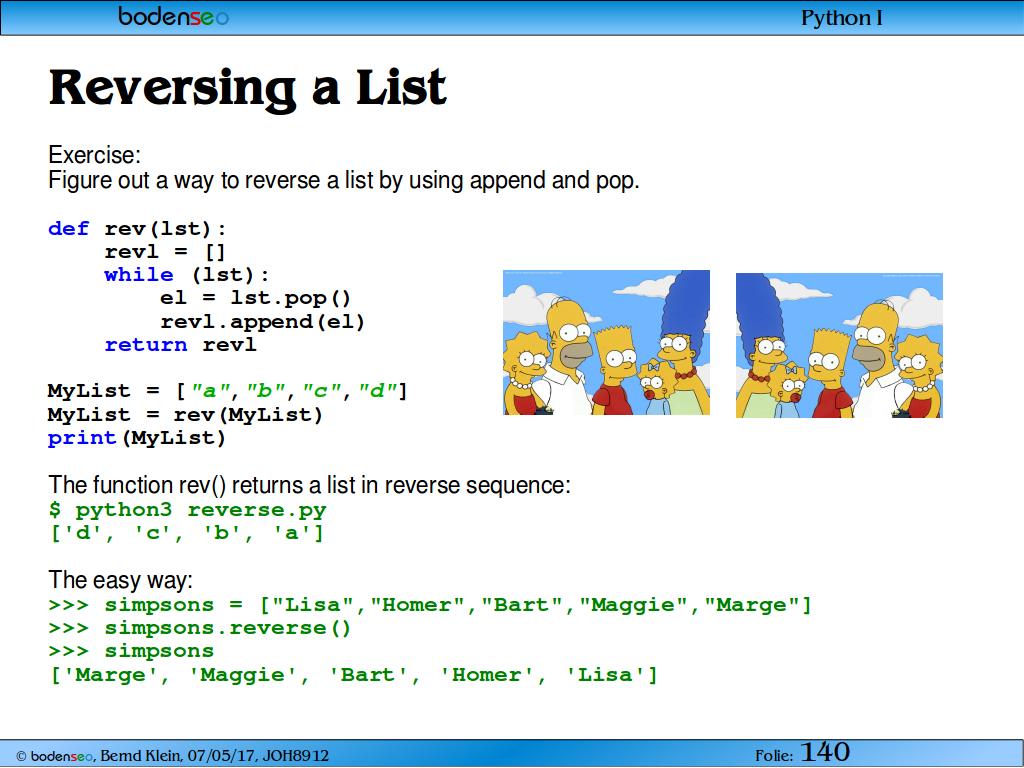
Task: Click the '$ python3 reverse.py' command line
Action: point(187,510)
